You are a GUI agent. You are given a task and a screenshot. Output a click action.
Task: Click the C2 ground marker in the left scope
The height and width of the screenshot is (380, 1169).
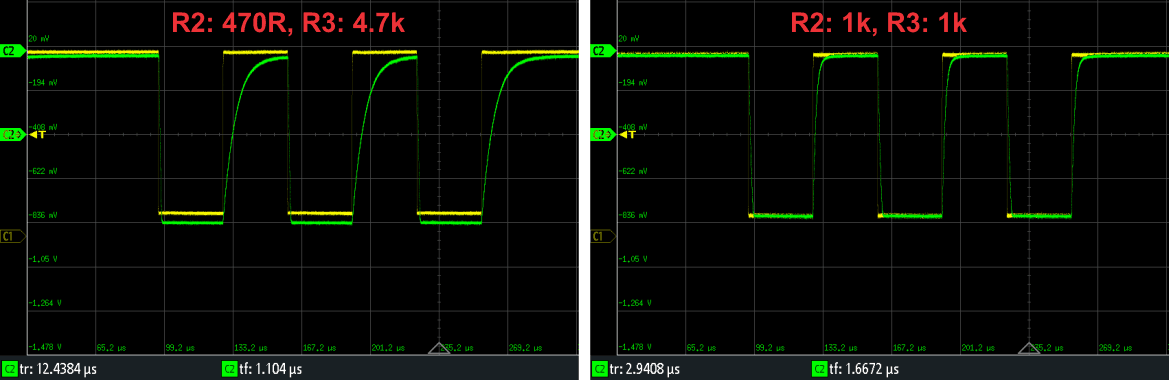point(13,51)
